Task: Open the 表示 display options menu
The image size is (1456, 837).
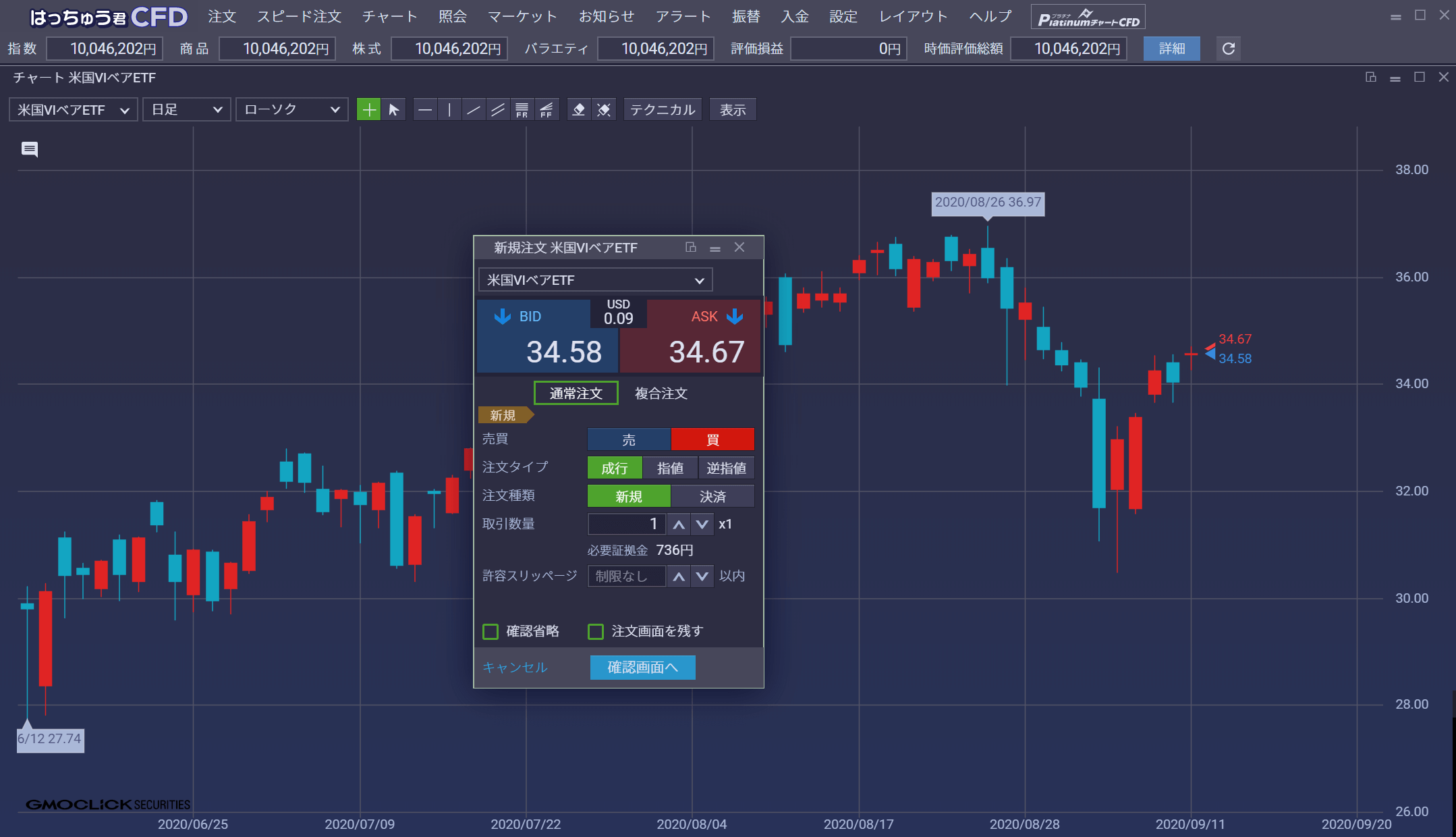Action: (733, 109)
